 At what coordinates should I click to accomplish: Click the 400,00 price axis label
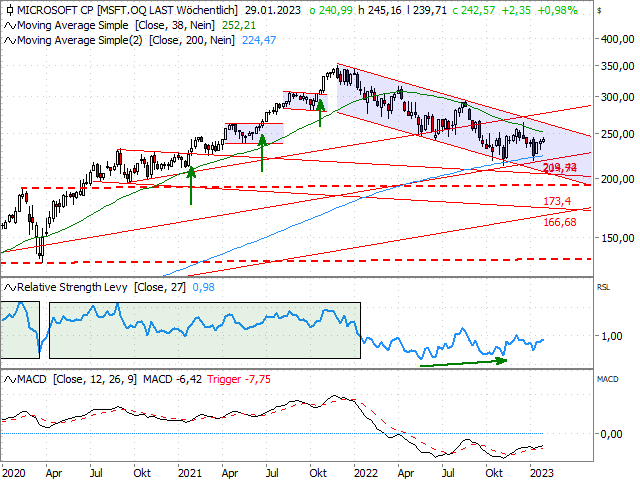(618, 40)
